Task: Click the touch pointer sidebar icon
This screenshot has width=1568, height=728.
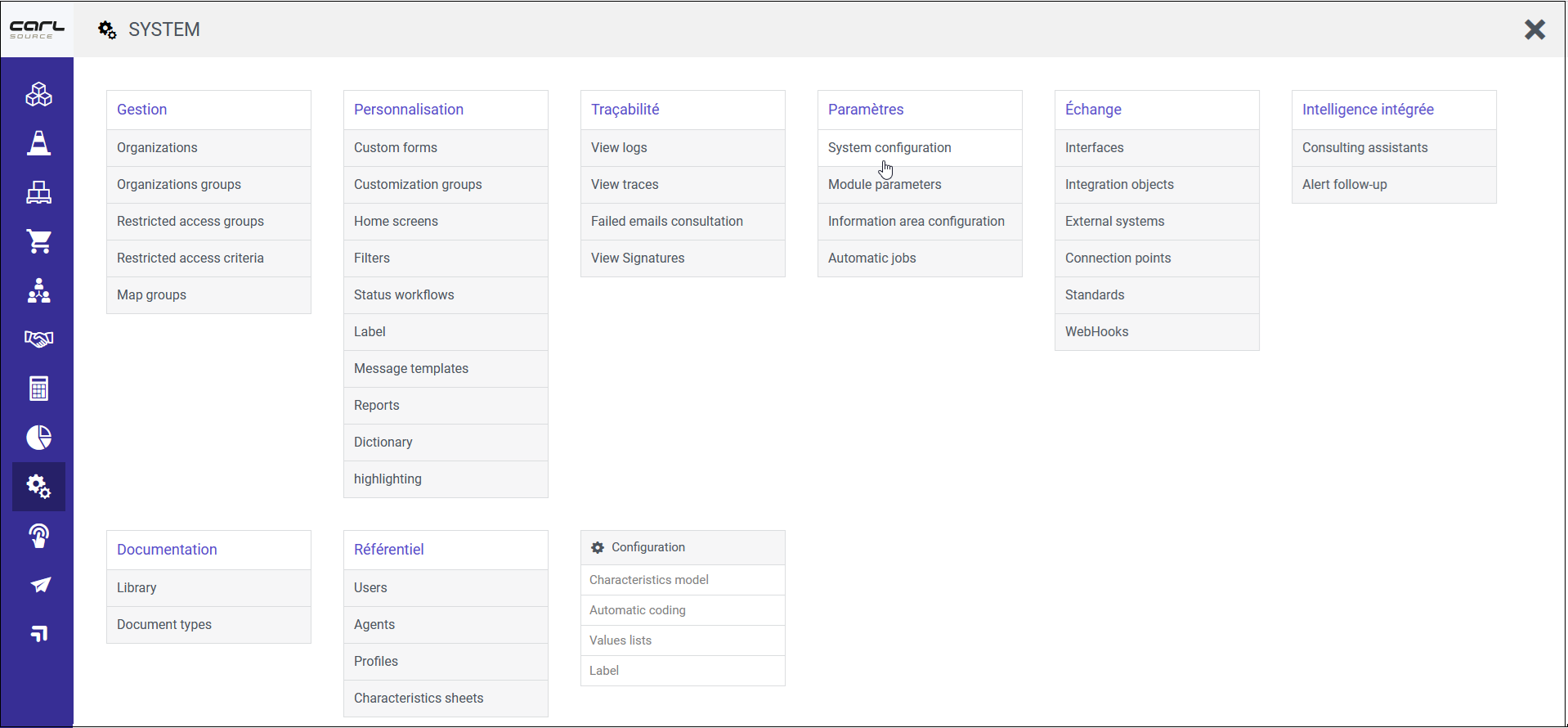Action: (38, 536)
